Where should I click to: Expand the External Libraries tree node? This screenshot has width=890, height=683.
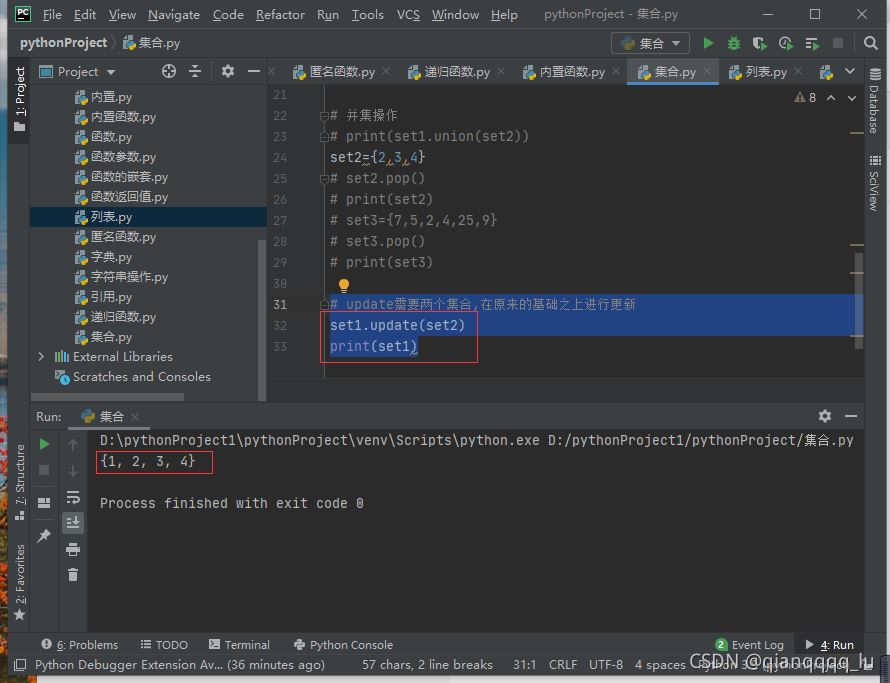tap(41, 357)
